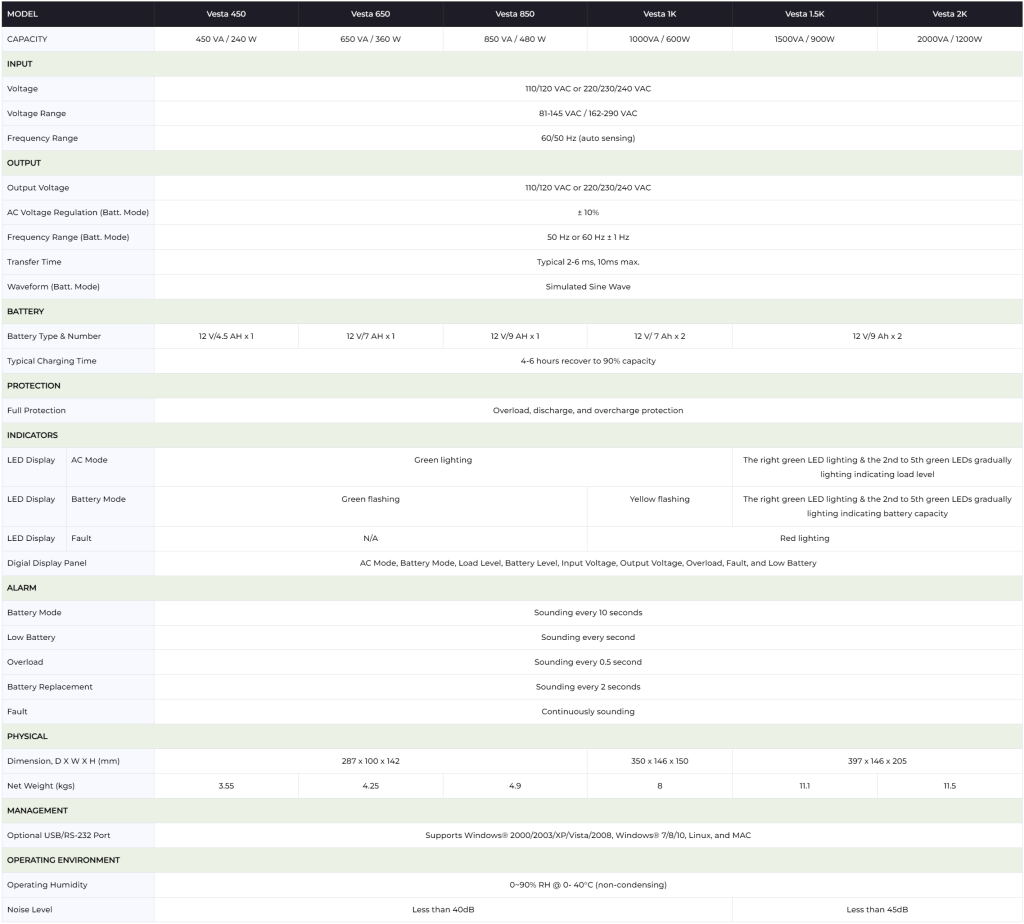Select the 2000VA / 1200W capacity cell
This screenshot has height=924, width=1024.
(950, 39)
